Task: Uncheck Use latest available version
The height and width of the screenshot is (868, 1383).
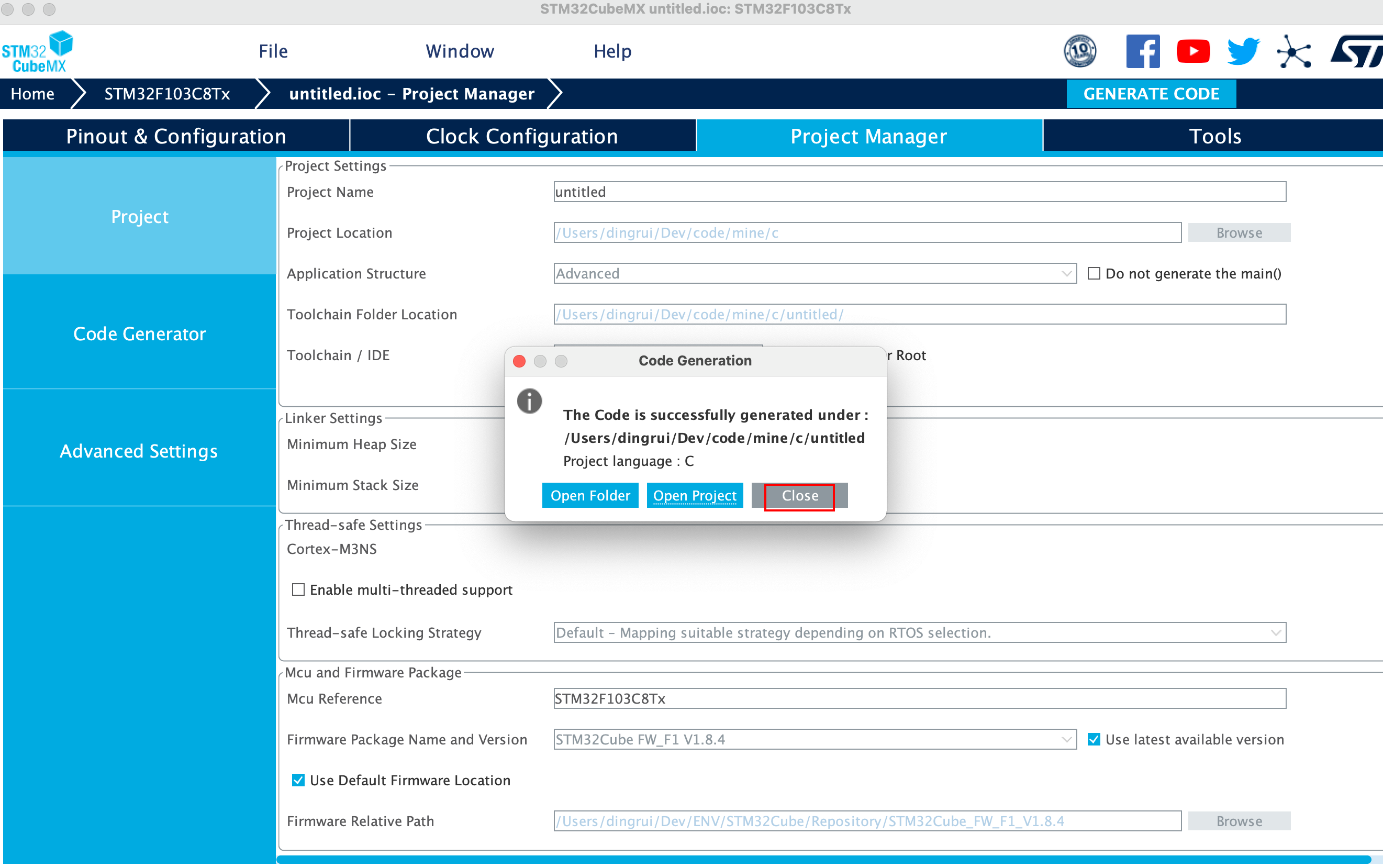Action: tap(1094, 739)
